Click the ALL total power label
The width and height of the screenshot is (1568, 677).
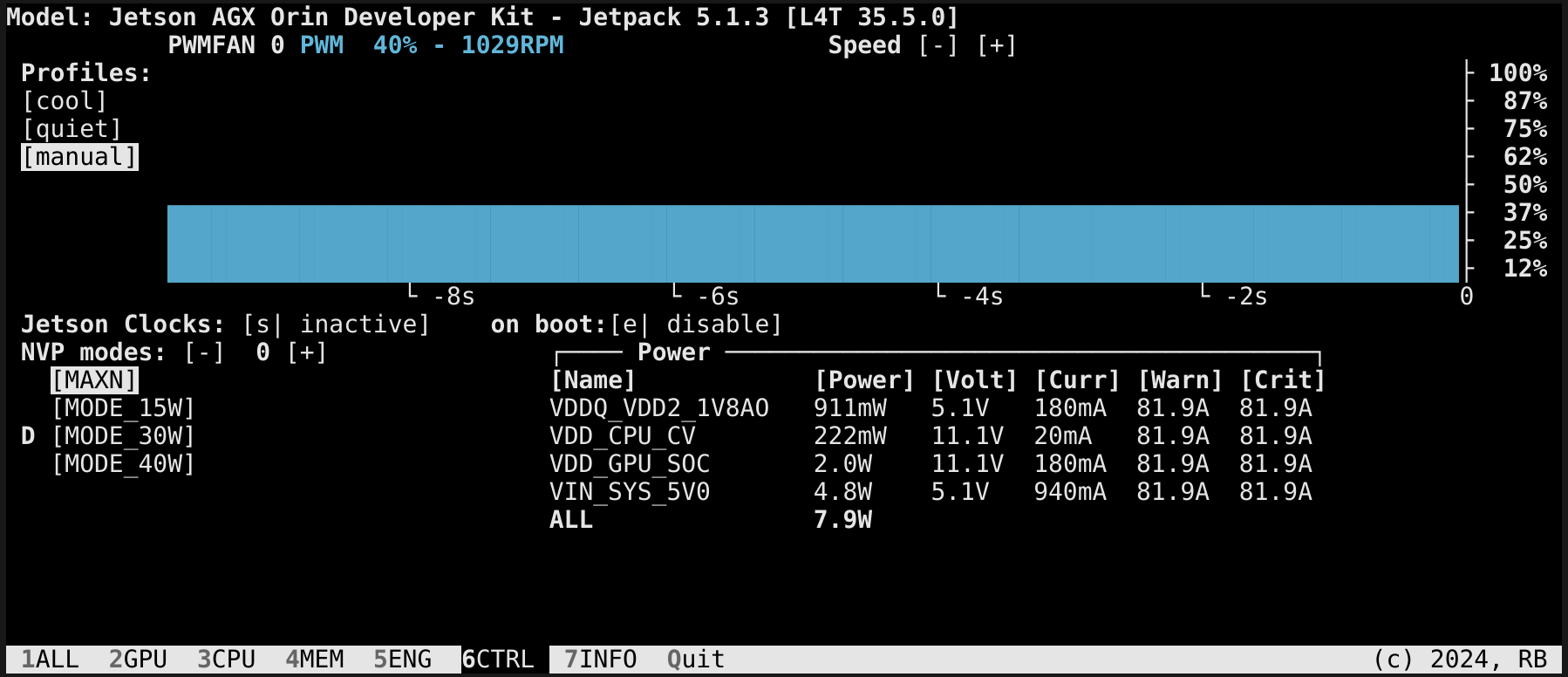[x=571, y=520]
